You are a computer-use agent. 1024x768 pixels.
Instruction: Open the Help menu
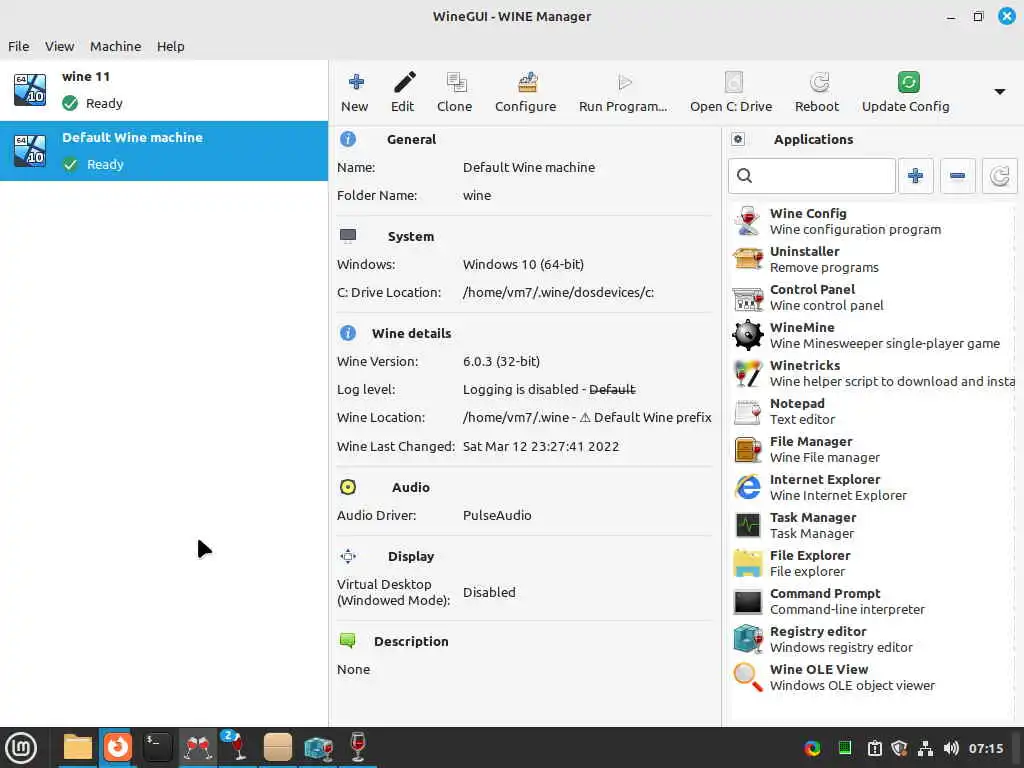[x=170, y=46]
